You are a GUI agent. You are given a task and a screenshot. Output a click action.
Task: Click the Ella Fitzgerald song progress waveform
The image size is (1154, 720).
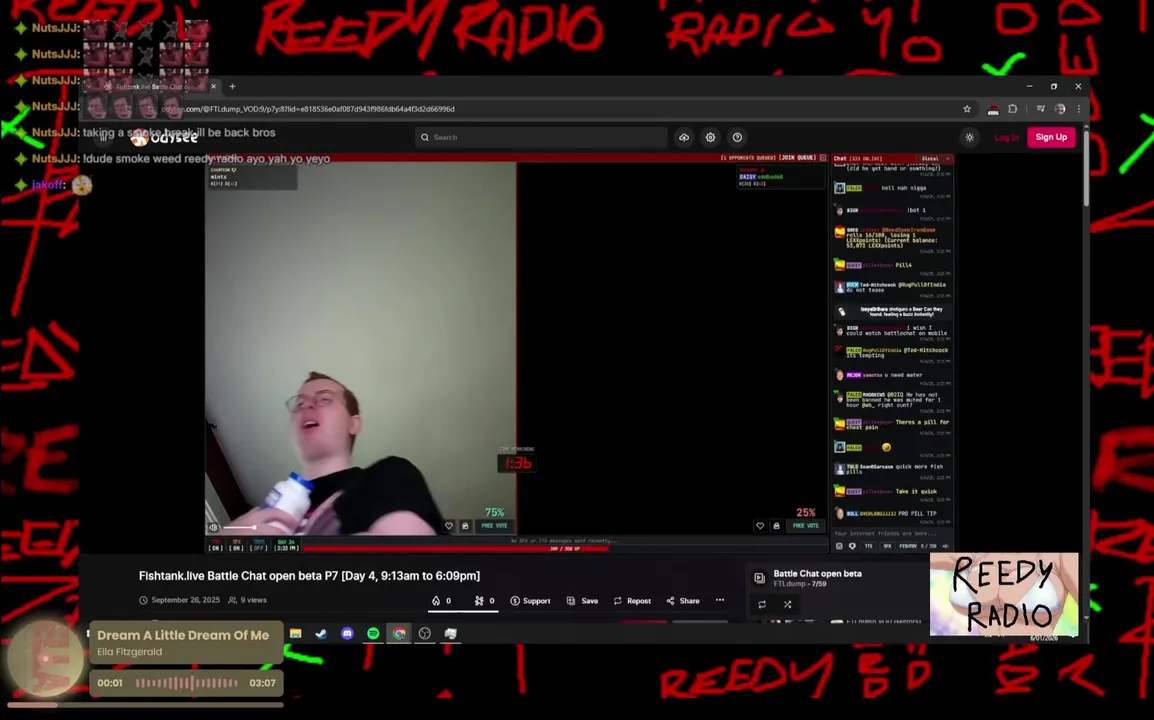point(187,683)
